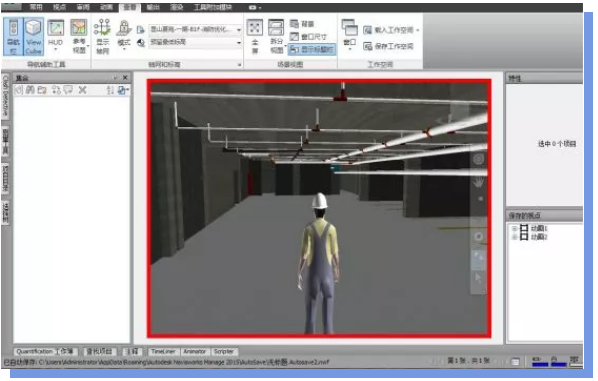This screenshot has width=598, height=381.
Task: Toggle the Show Title Bars (显示标题栏) button
Action: coord(312,49)
